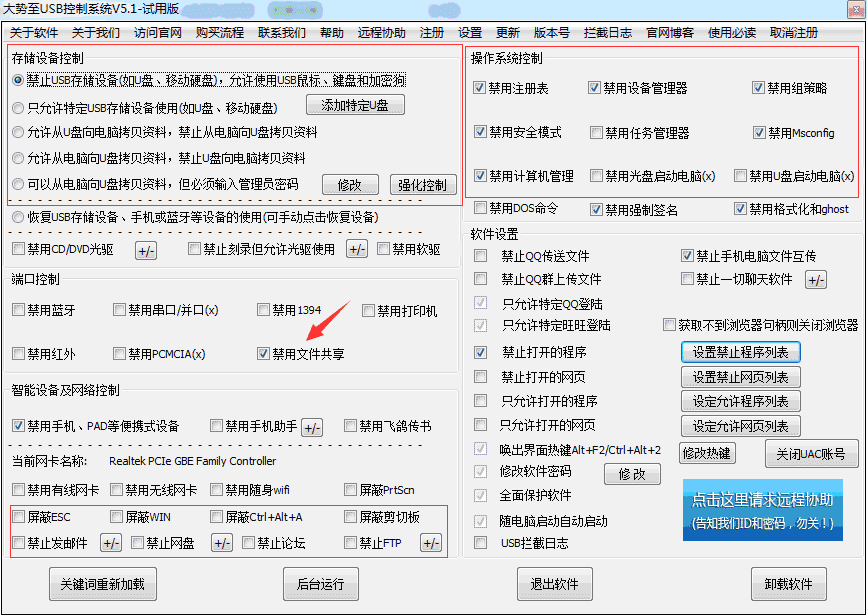Click the 设置禁止程序列表 button

[x=740, y=352]
